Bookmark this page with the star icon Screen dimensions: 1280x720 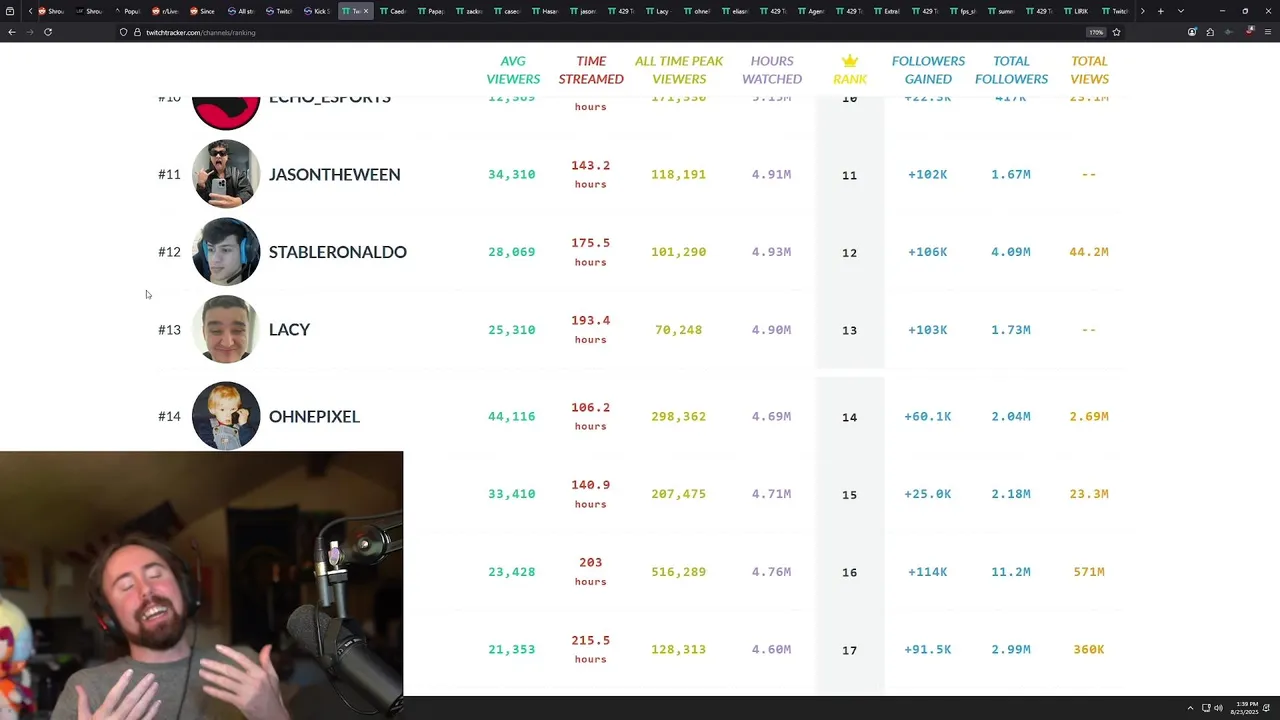[x=1116, y=32]
